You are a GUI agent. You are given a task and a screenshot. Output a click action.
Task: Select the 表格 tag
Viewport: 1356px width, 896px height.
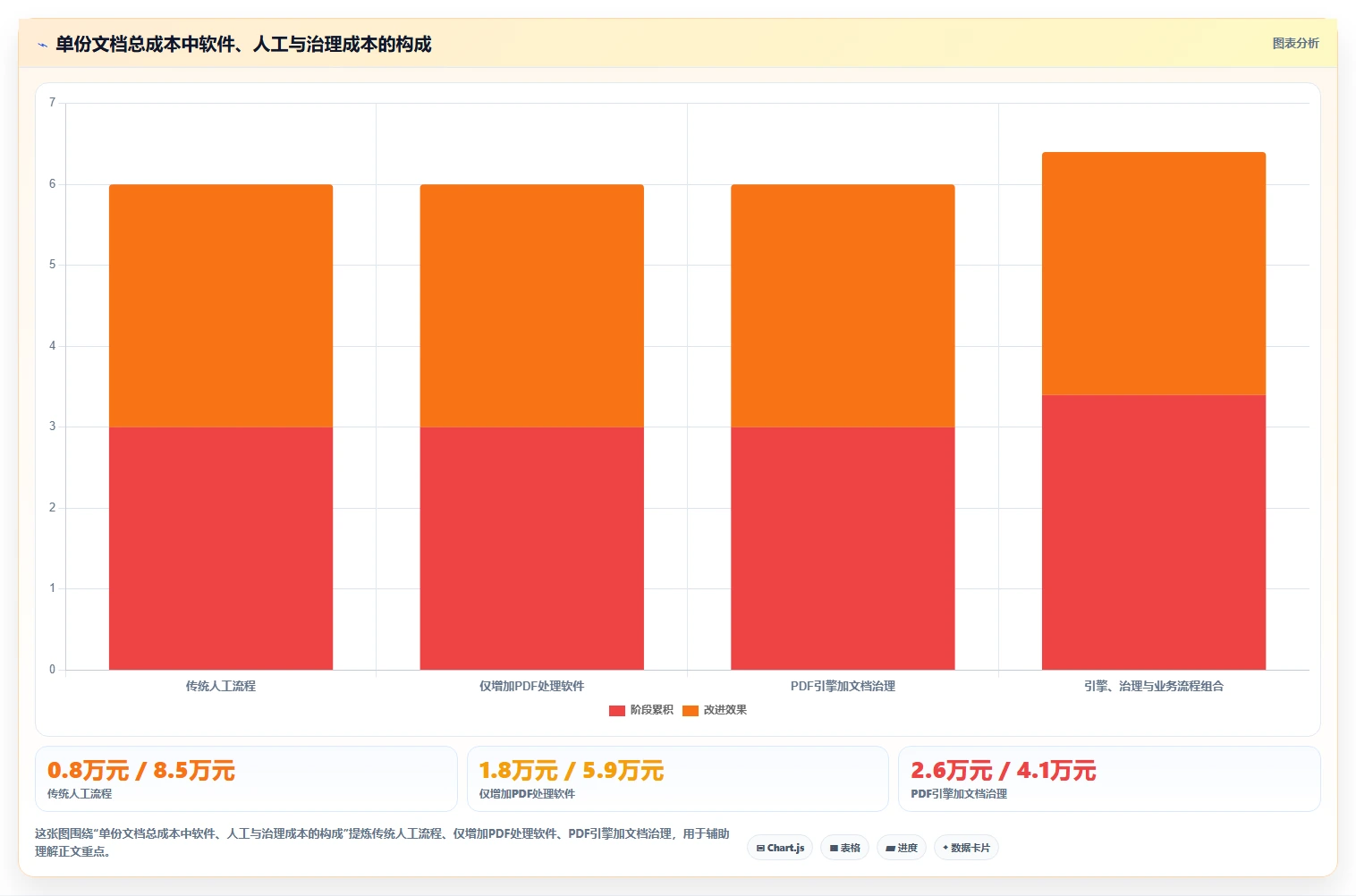844,848
